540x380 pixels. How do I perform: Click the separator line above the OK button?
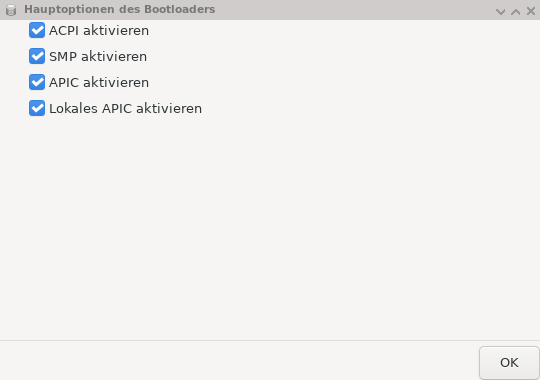click(x=270, y=341)
